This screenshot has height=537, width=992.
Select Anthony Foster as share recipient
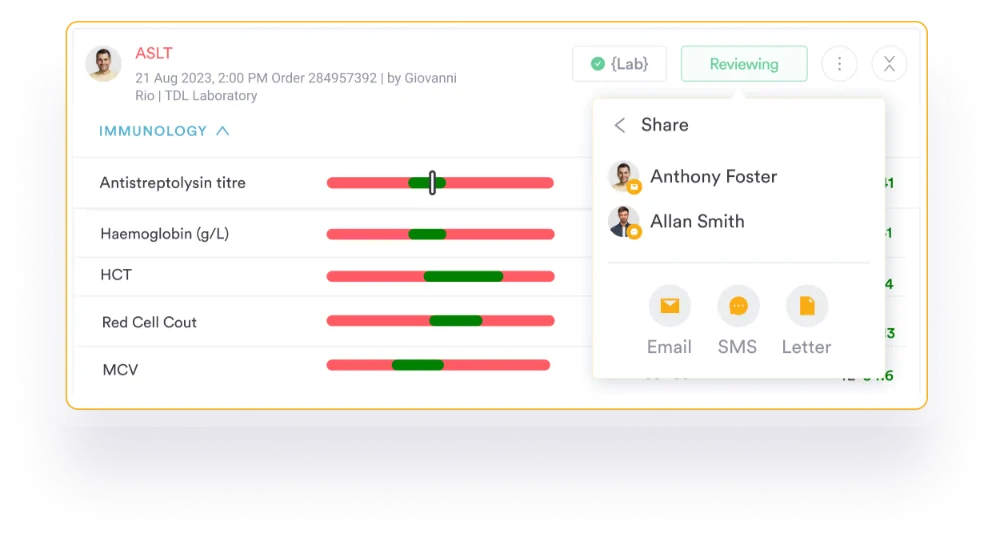coord(713,177)
